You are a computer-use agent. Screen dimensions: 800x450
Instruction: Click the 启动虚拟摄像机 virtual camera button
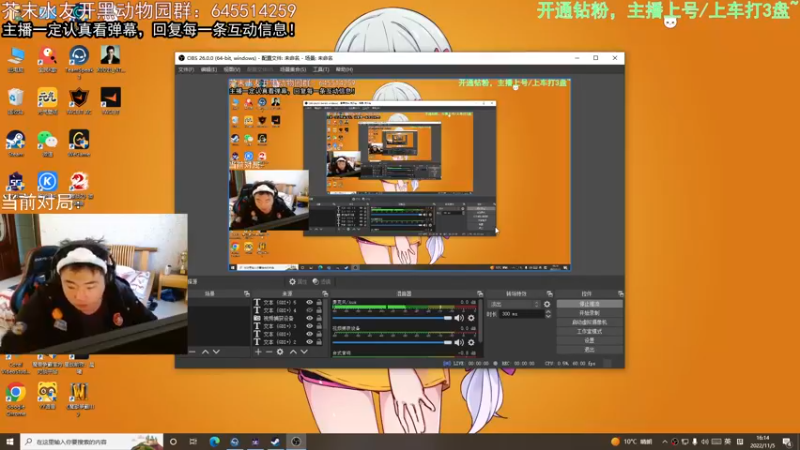point(589,322)
